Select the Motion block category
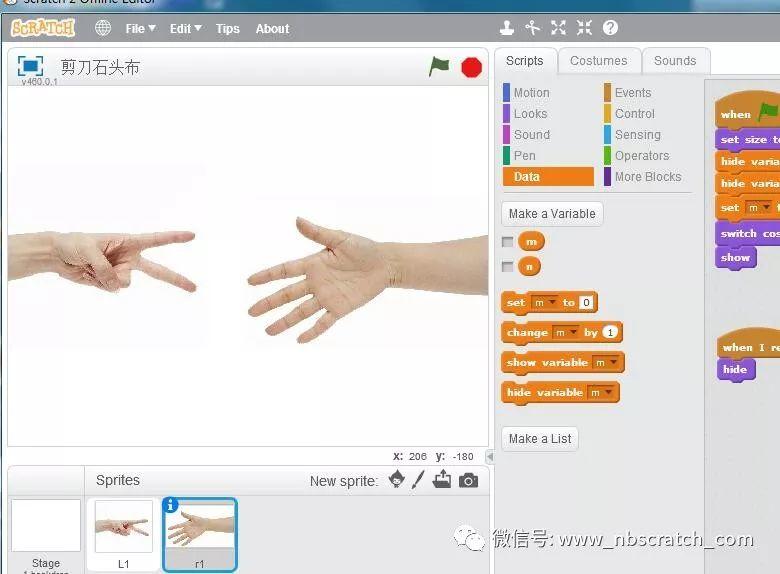This screenshot has width=780, height=574. pos(527,93)
